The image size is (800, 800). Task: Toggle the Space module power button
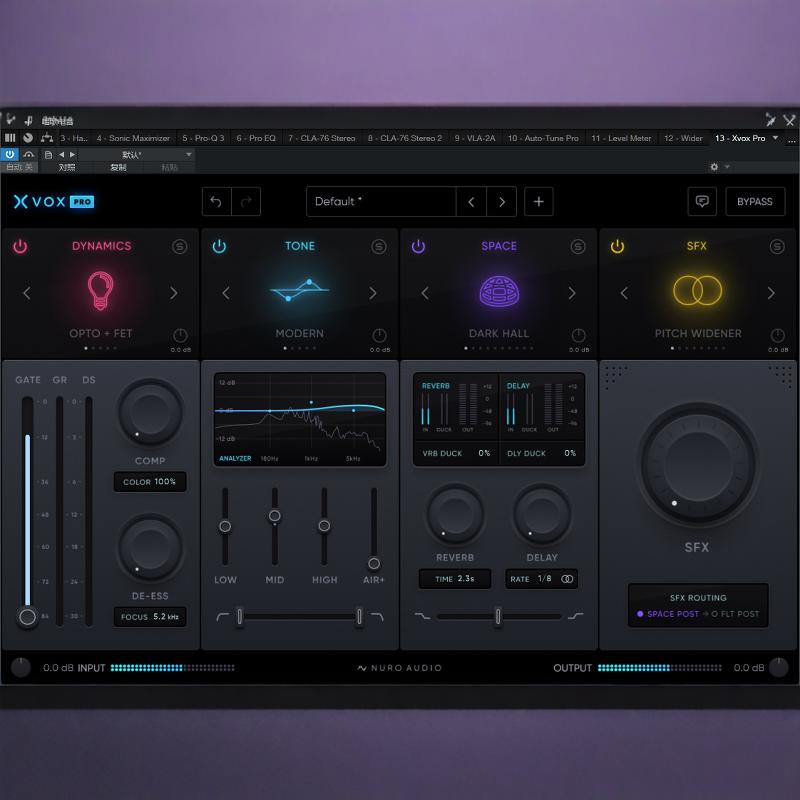[418, 246]
